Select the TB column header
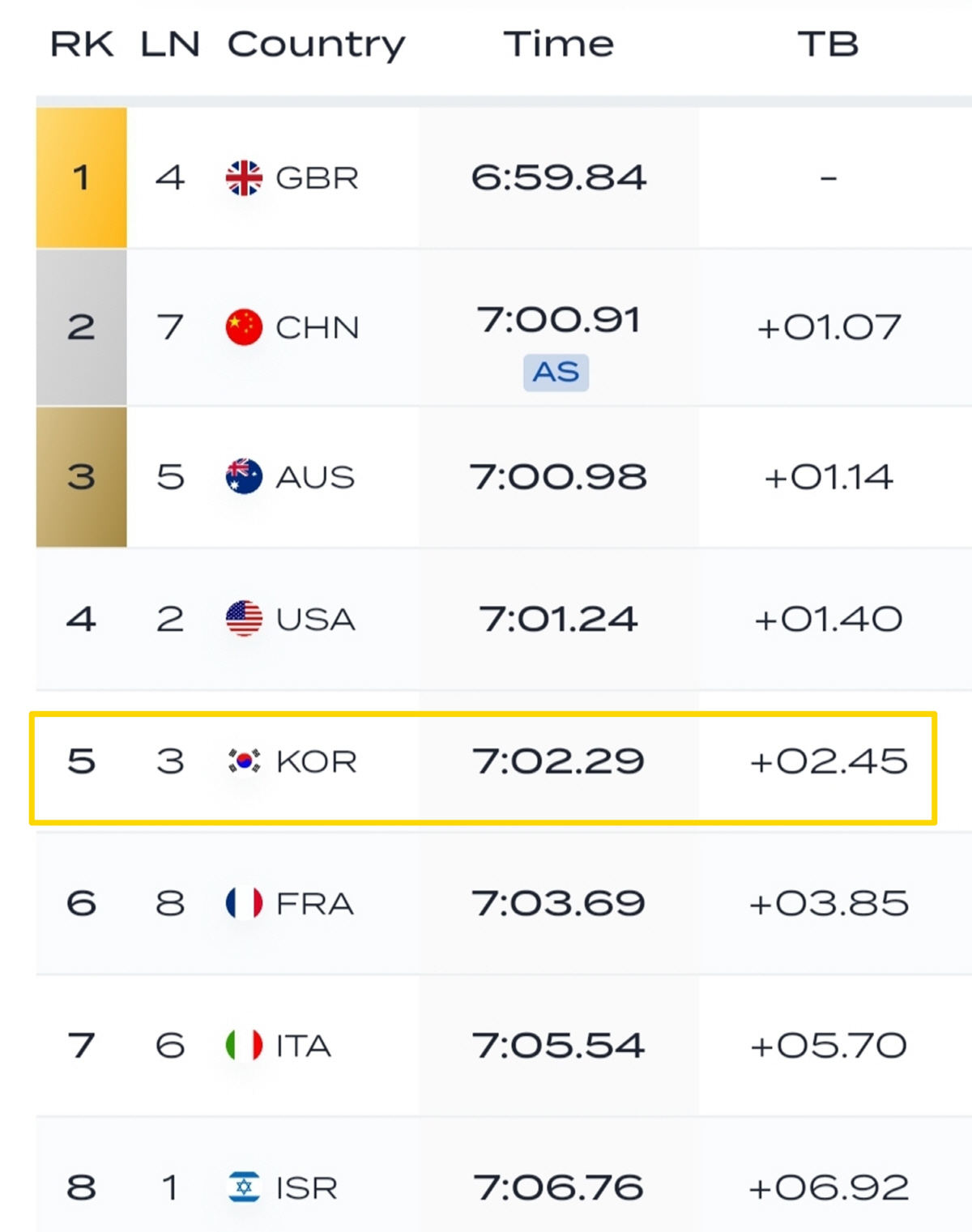Viewport: 972px width, 1232px height. click(x=828, y=45)
